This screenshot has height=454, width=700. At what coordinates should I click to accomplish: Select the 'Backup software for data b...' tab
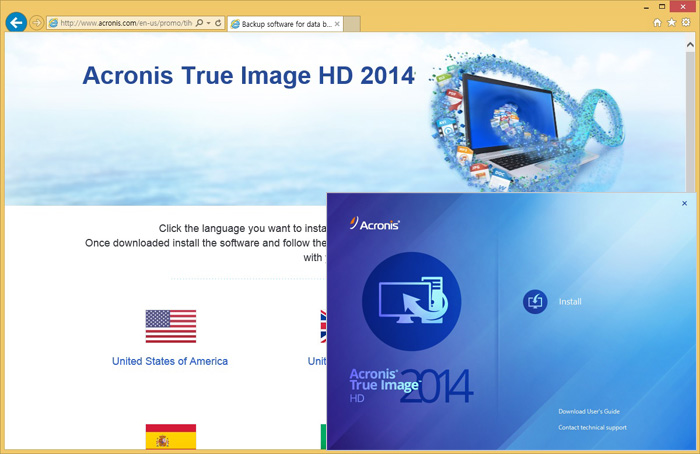285,24
